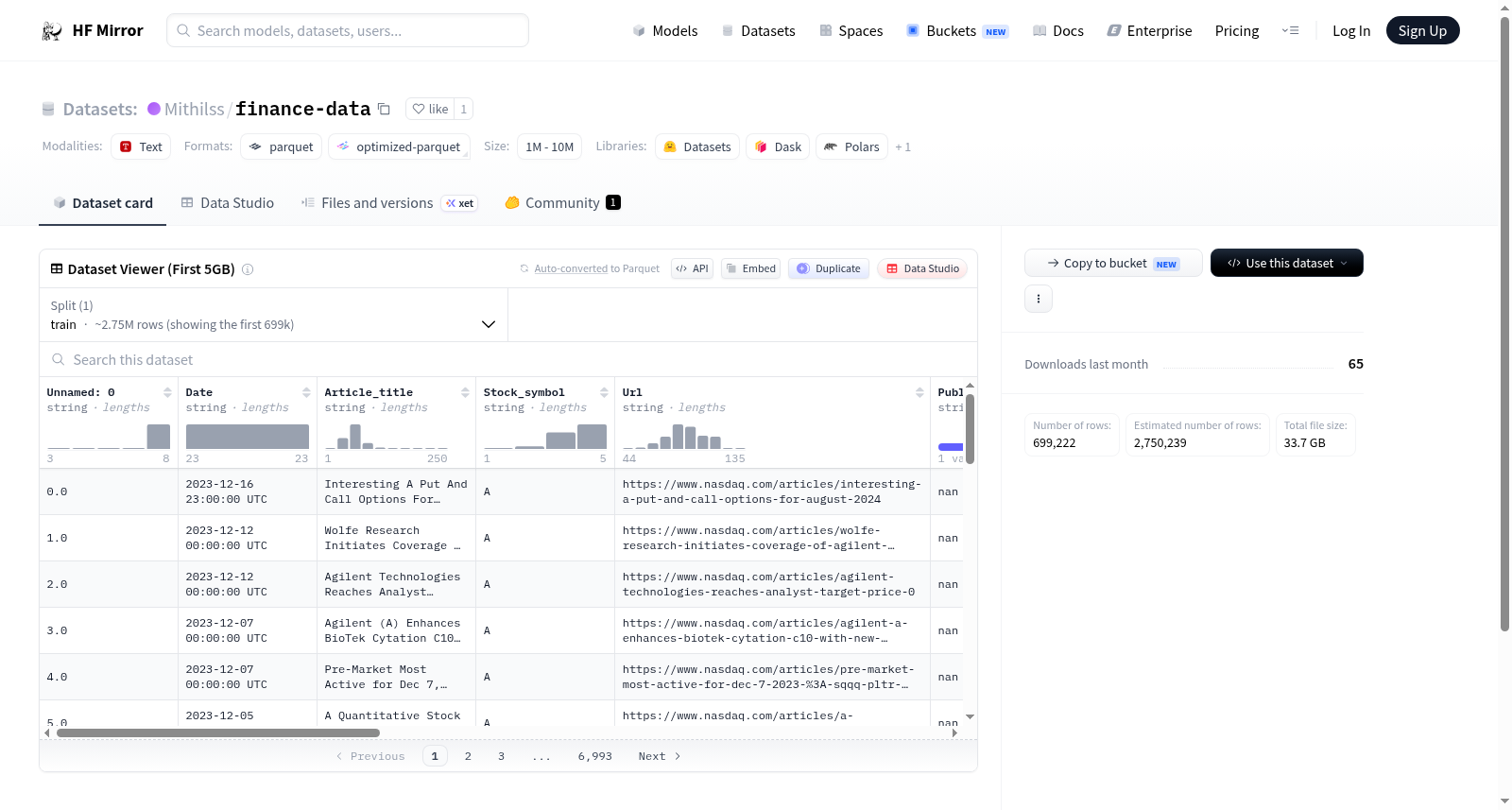Sort by the Stock_symbol column
The width and height of the screenshot is (1512, 810).
pos(604,392)
